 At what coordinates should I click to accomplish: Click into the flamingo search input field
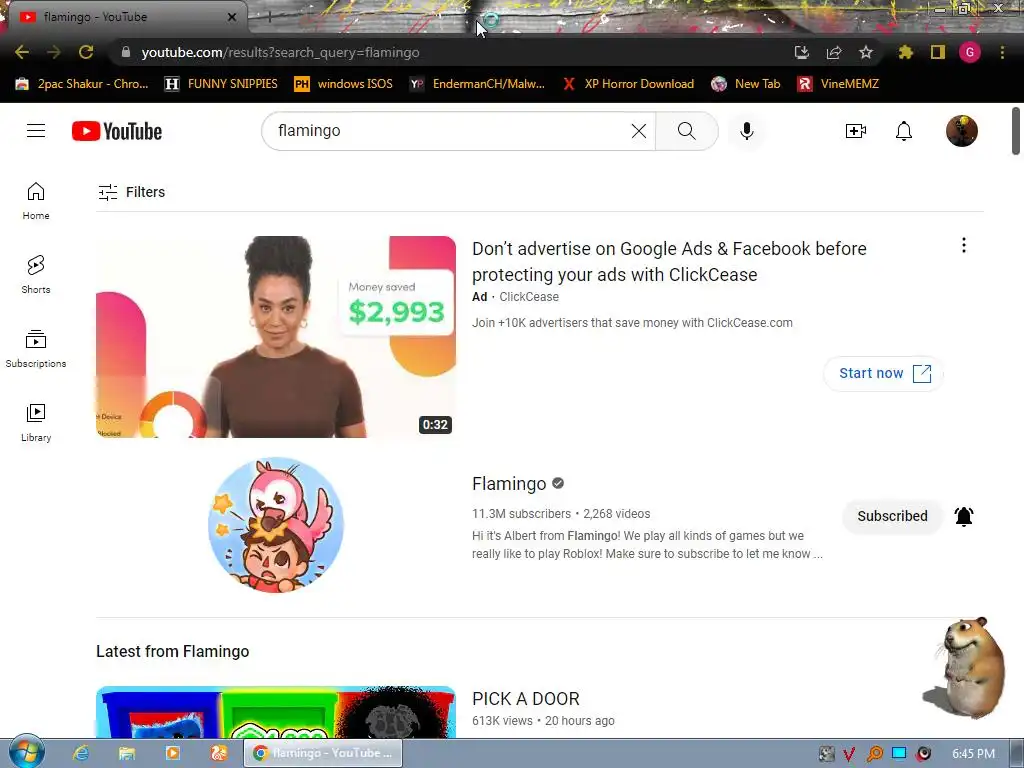pyautogui.click(x=451, y=131)
